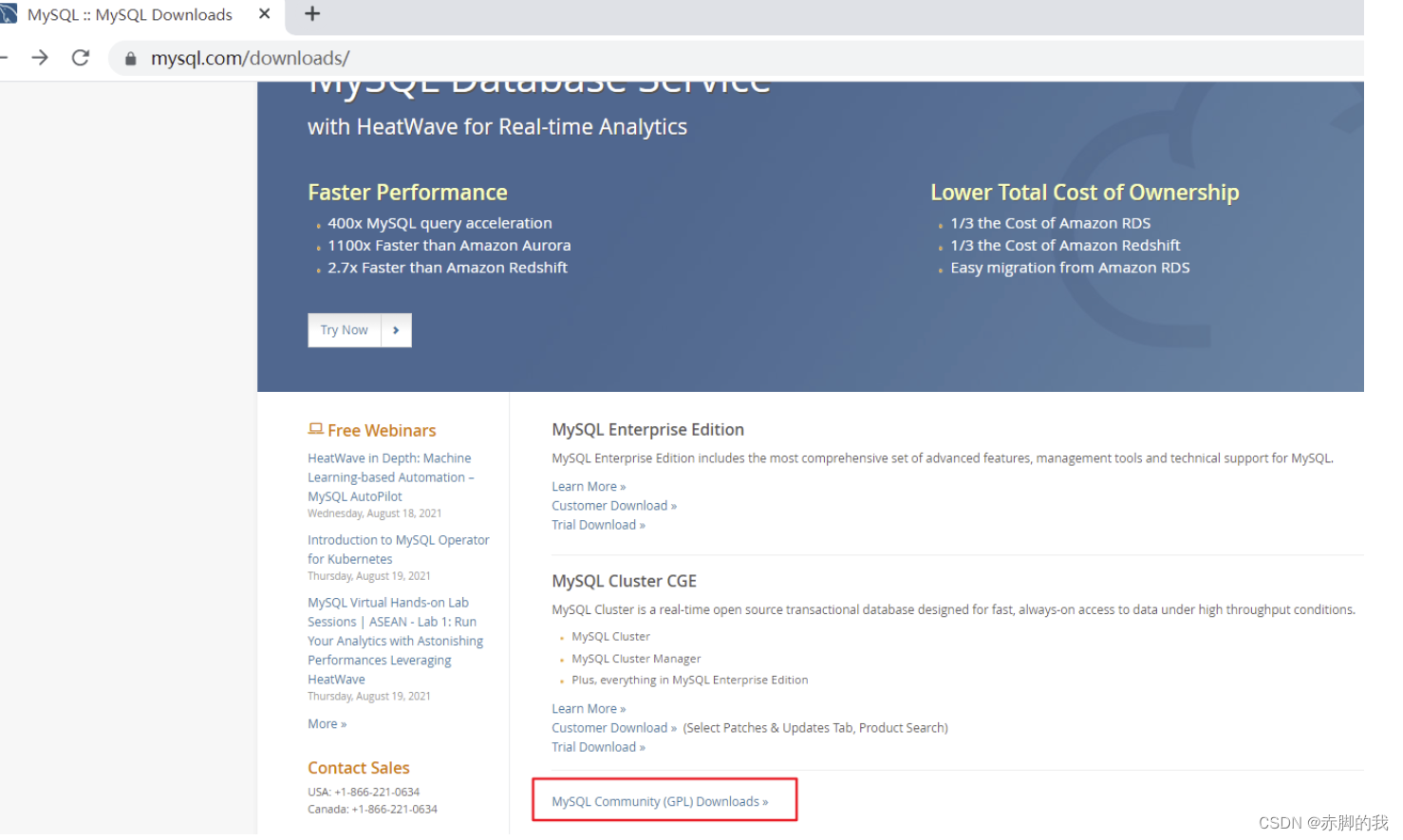
Task: Click the Try Now button
Action: coord(344,330)
